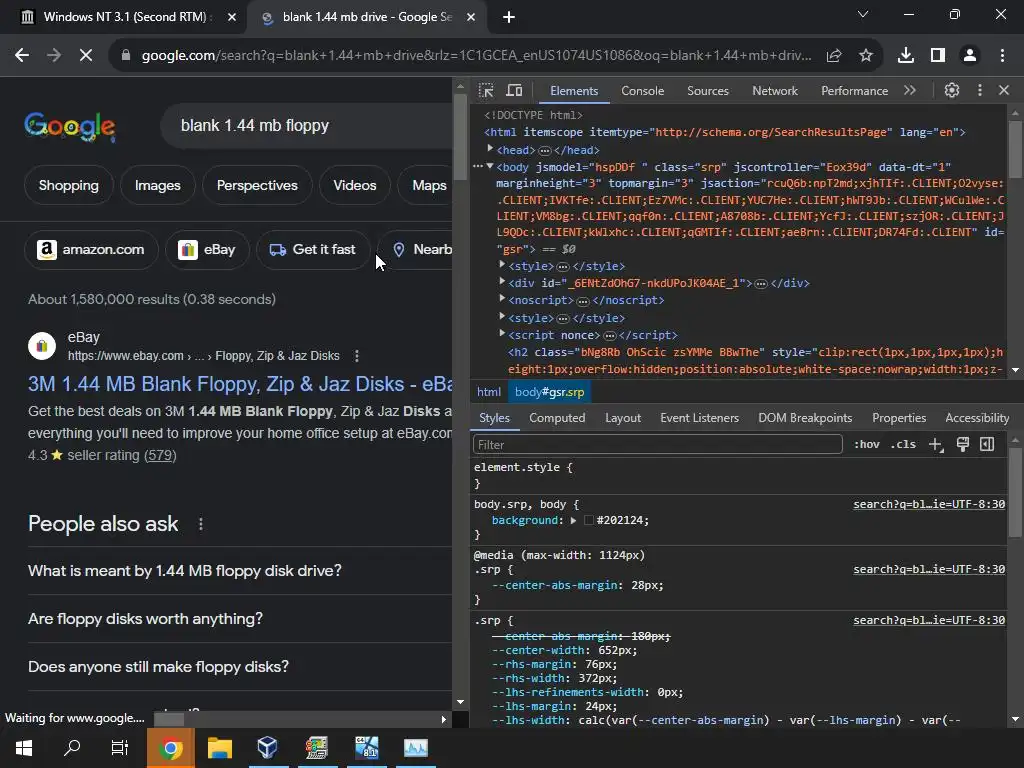Share this page via address bar icon
This screenshot has width=1024, height=768.
coord(833,56)
